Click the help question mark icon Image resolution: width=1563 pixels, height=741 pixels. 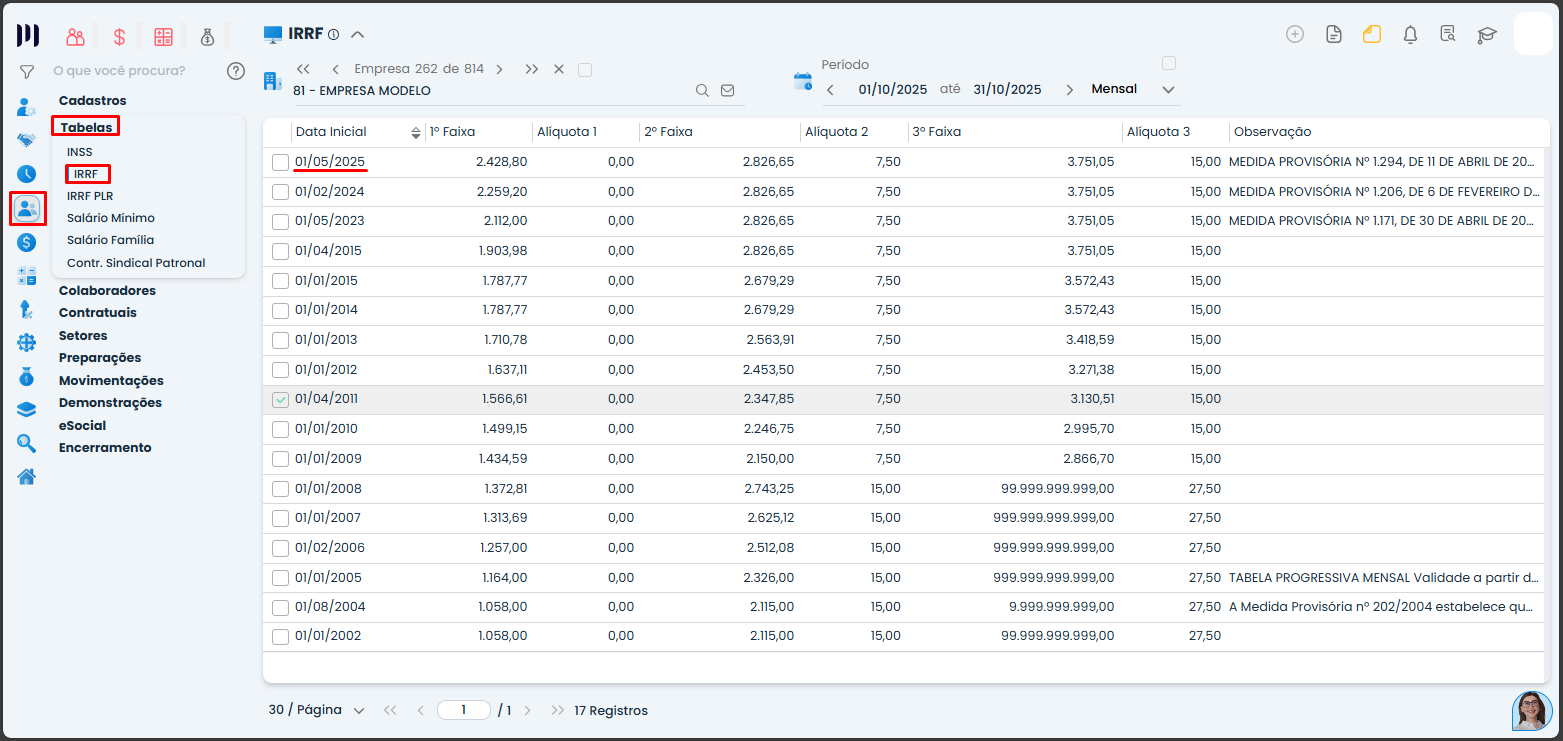236,71
